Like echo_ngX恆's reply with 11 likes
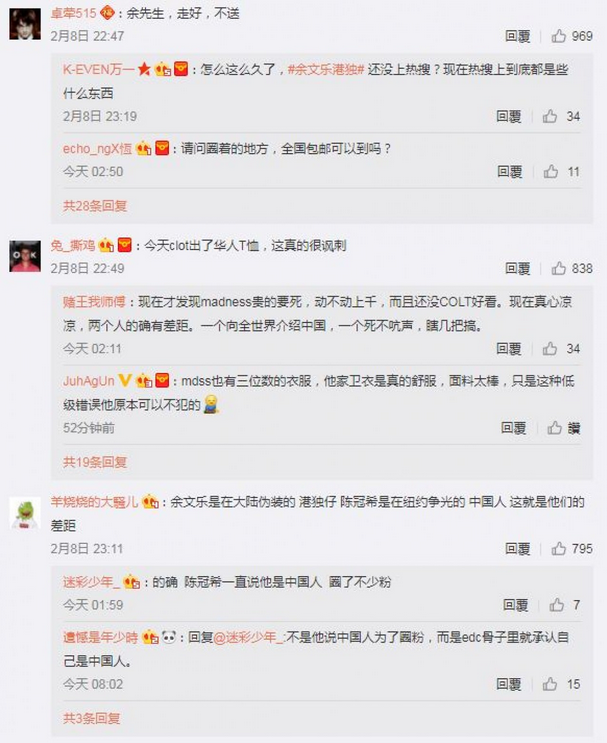This screenshot has height=743, width=607. pos(551,172)
